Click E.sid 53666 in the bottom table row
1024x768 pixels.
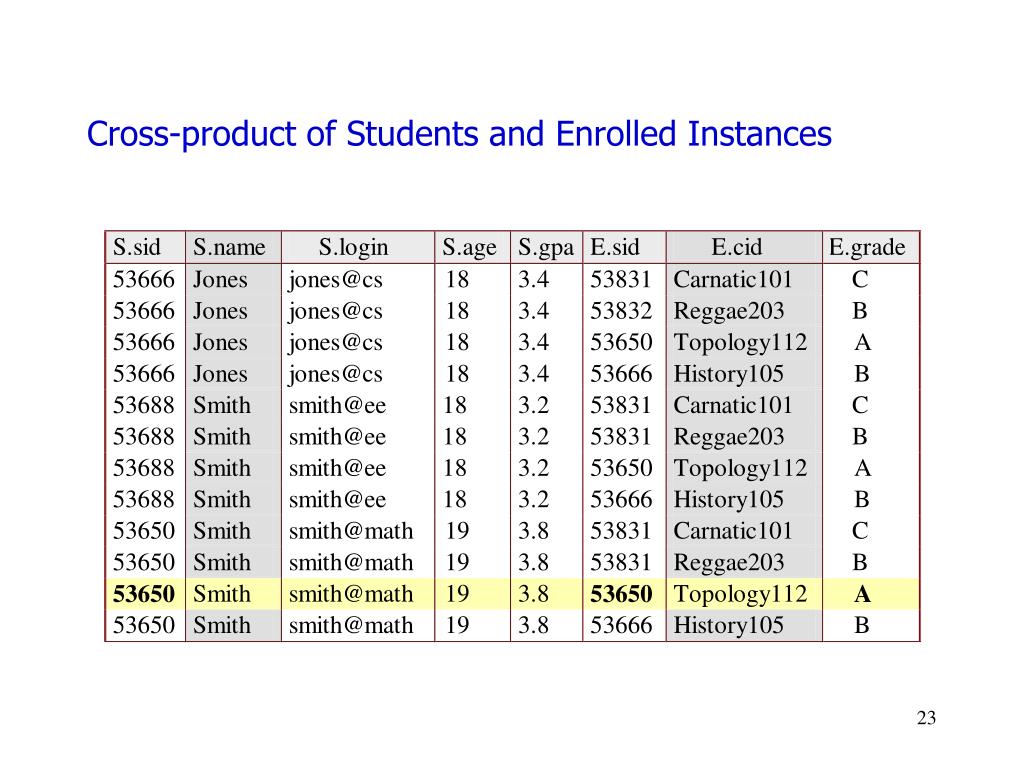click(x=621, y=625)
